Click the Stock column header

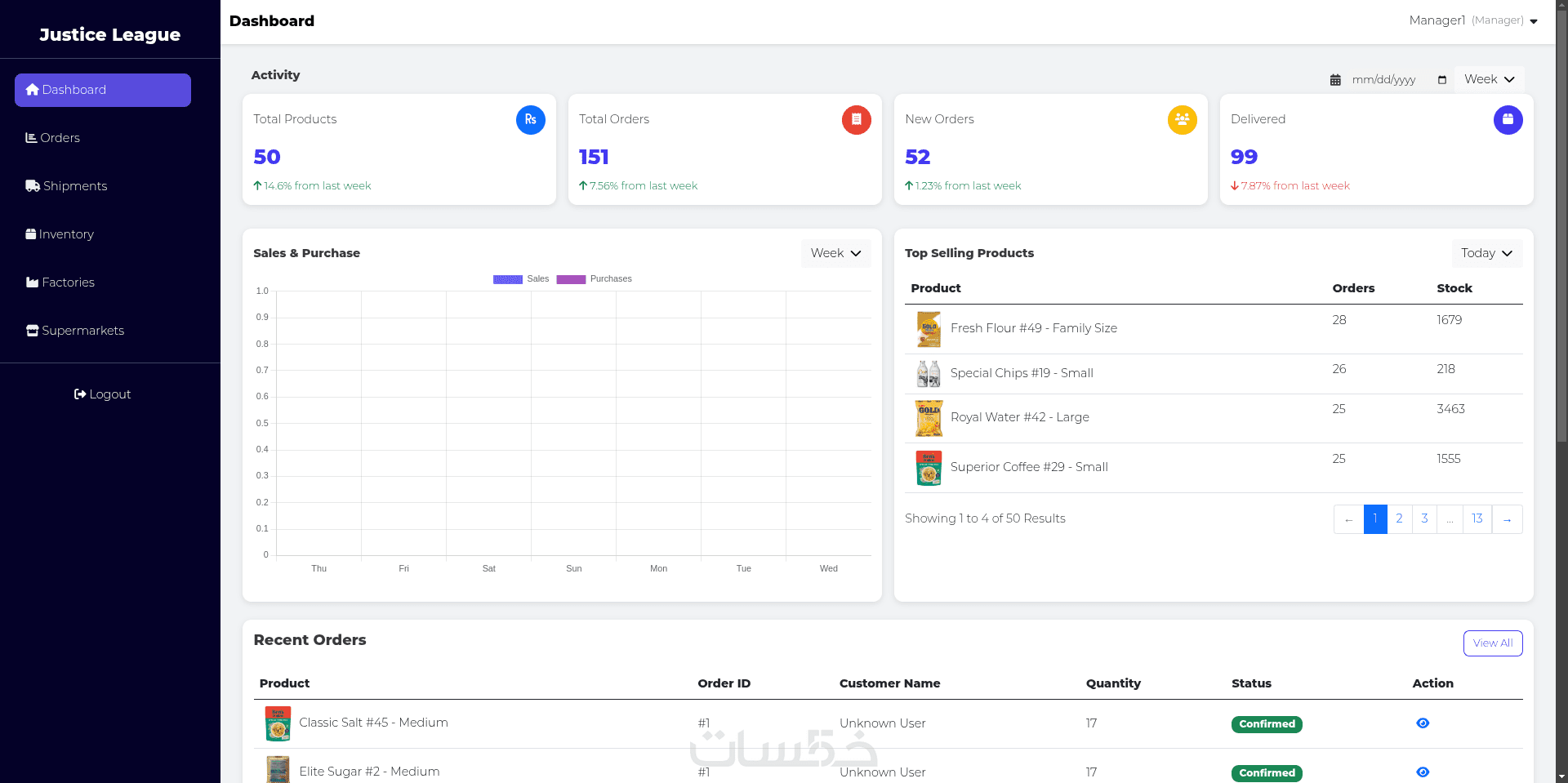pos(1454,288)
